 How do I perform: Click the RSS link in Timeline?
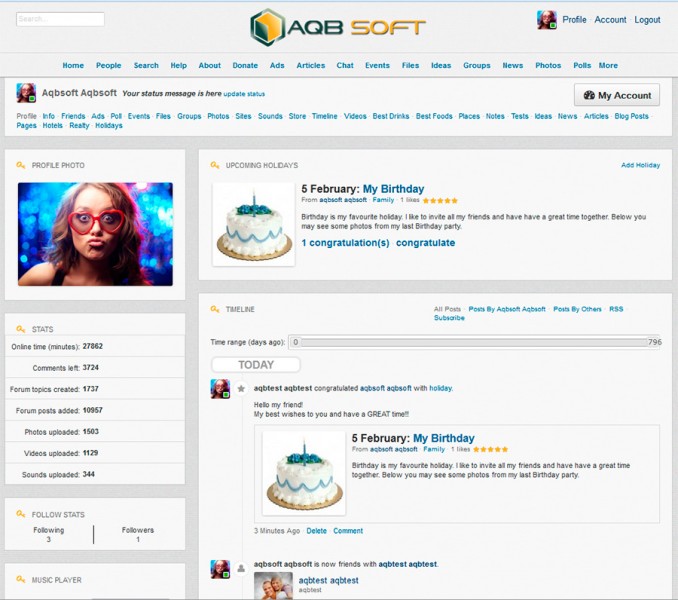616,309
